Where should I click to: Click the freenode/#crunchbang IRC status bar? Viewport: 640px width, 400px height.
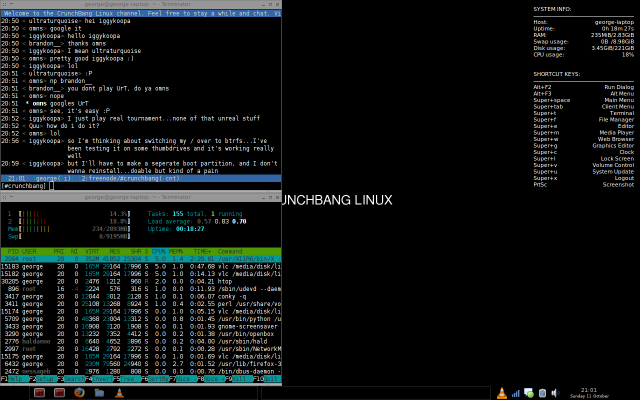141,178
